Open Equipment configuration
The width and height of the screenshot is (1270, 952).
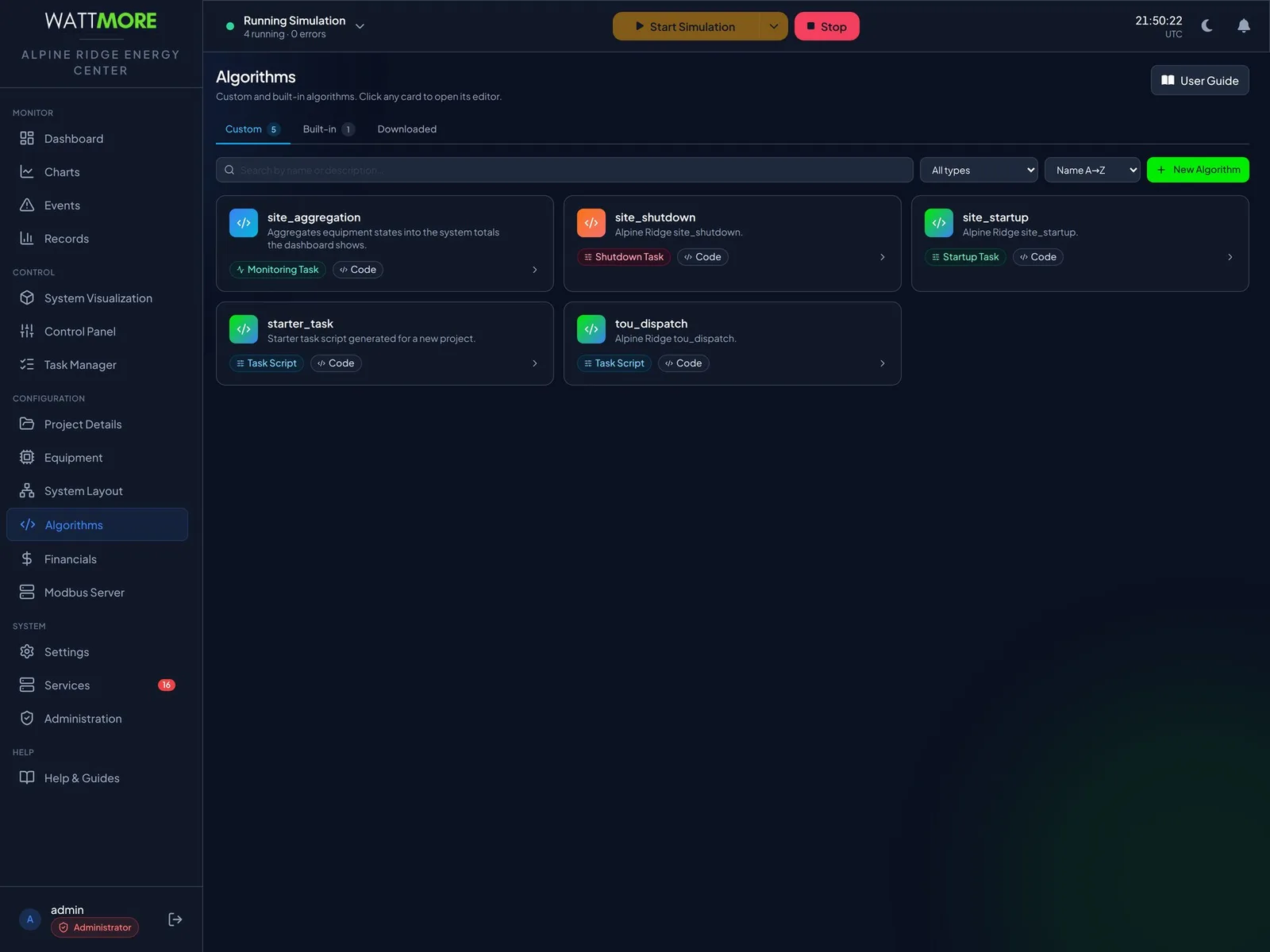click(x=97, y=458)
